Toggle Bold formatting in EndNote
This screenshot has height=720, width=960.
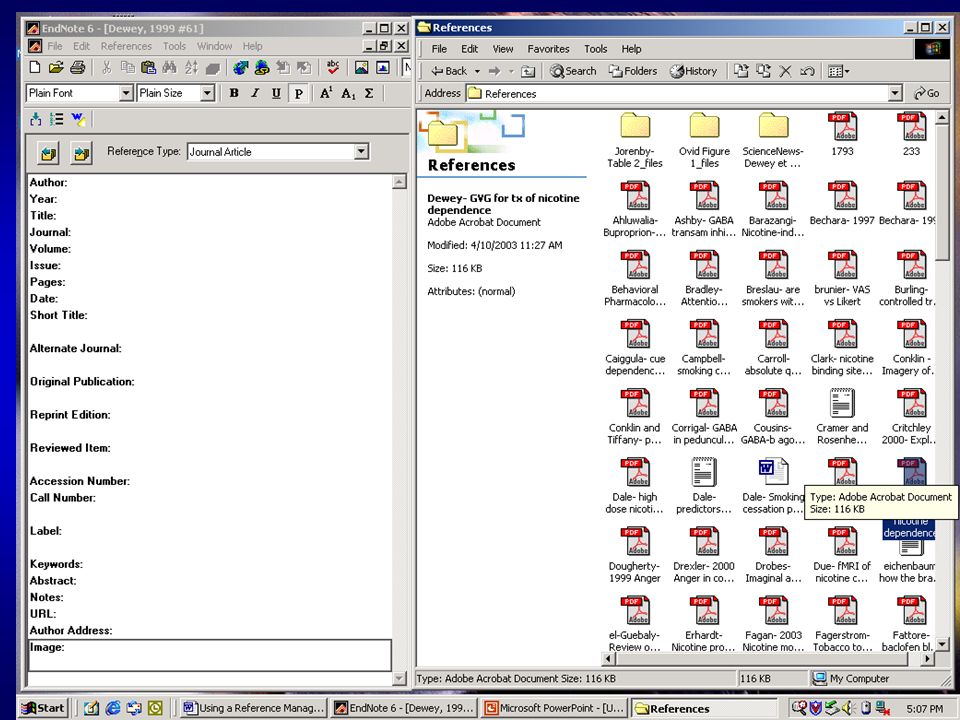[x=234, y=93]
